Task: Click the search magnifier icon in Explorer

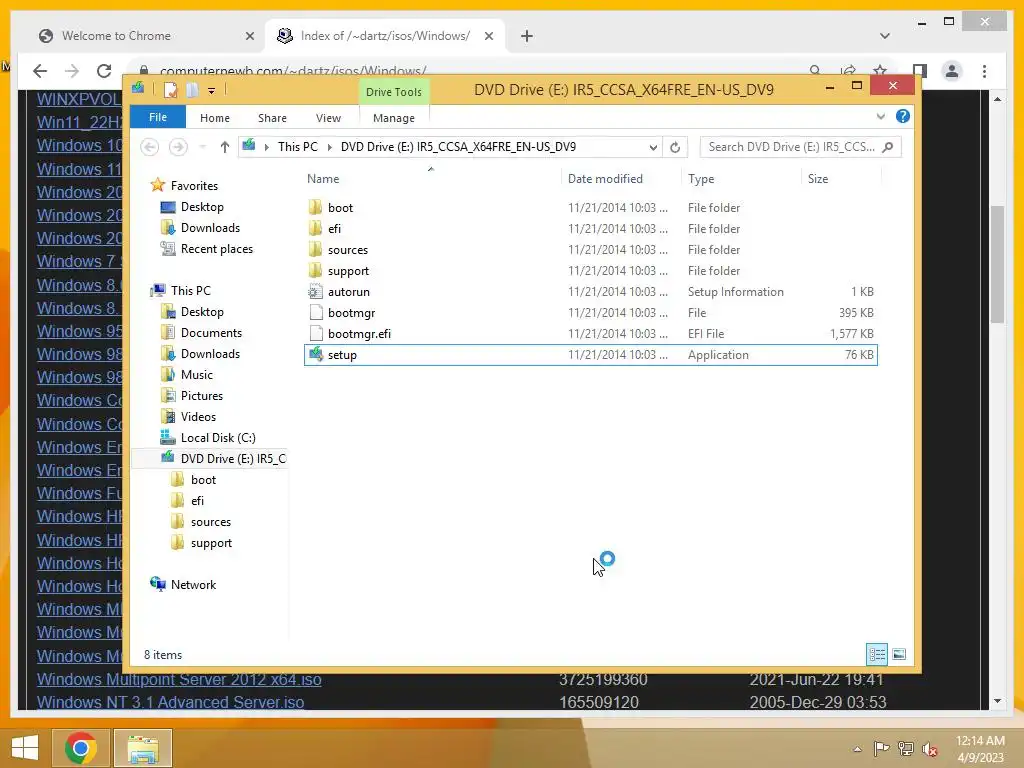Action: pyautogui.click(x=888, y=147)
